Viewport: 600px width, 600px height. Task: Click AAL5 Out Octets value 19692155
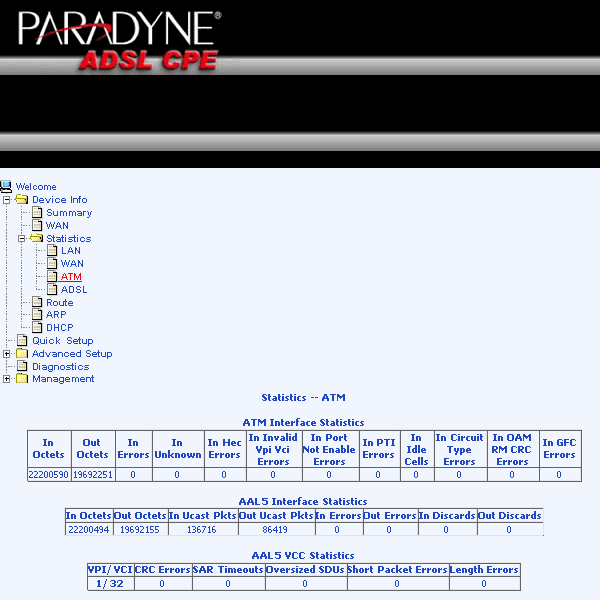pos(140,530)
